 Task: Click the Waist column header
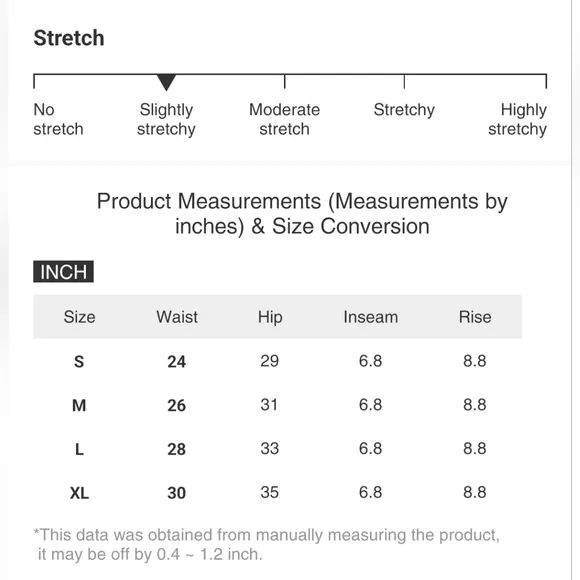click(x=177, y=317)
